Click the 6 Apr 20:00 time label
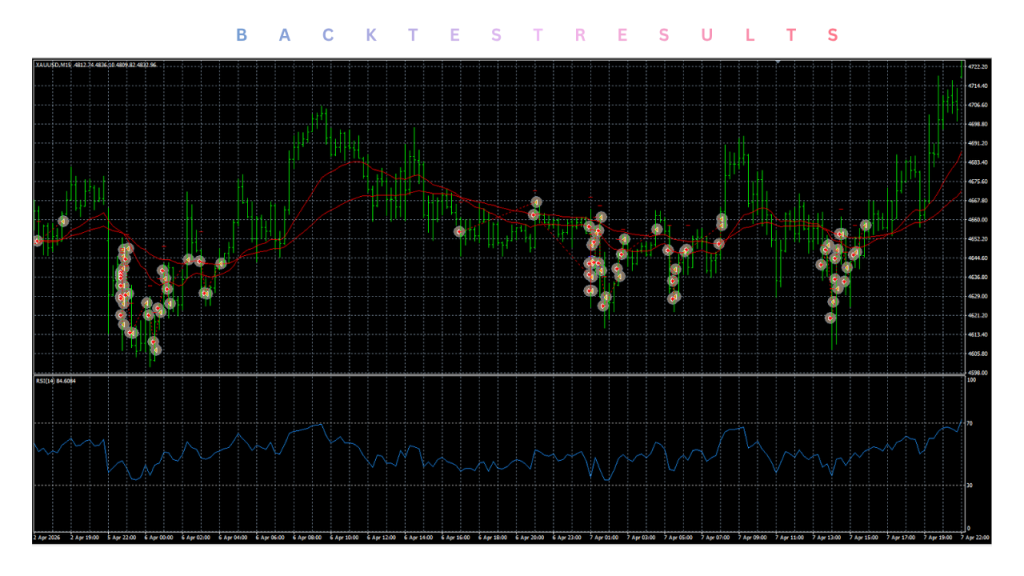Viewport: 1024px width, 576px height. (x=530, y=537)
